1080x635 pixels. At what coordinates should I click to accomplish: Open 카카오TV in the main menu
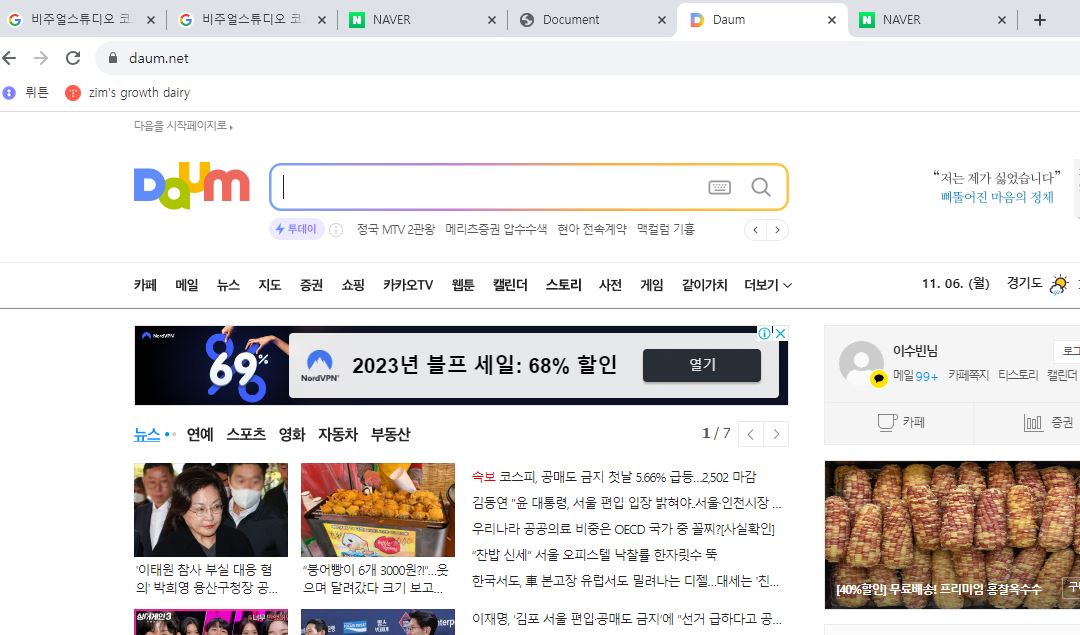click(408, 284)
